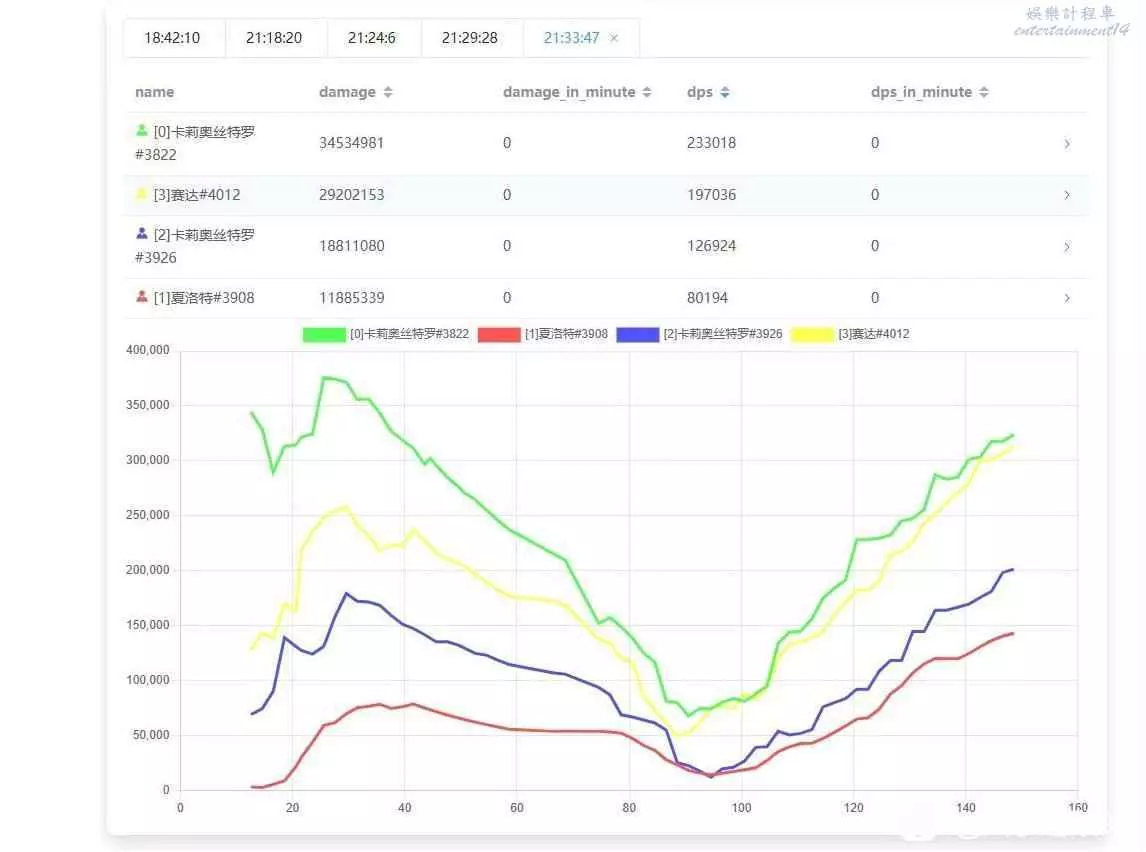Sort table using dps sort arrows
1146x852 pixels.
pyautogui.click(x=725, y=92)
